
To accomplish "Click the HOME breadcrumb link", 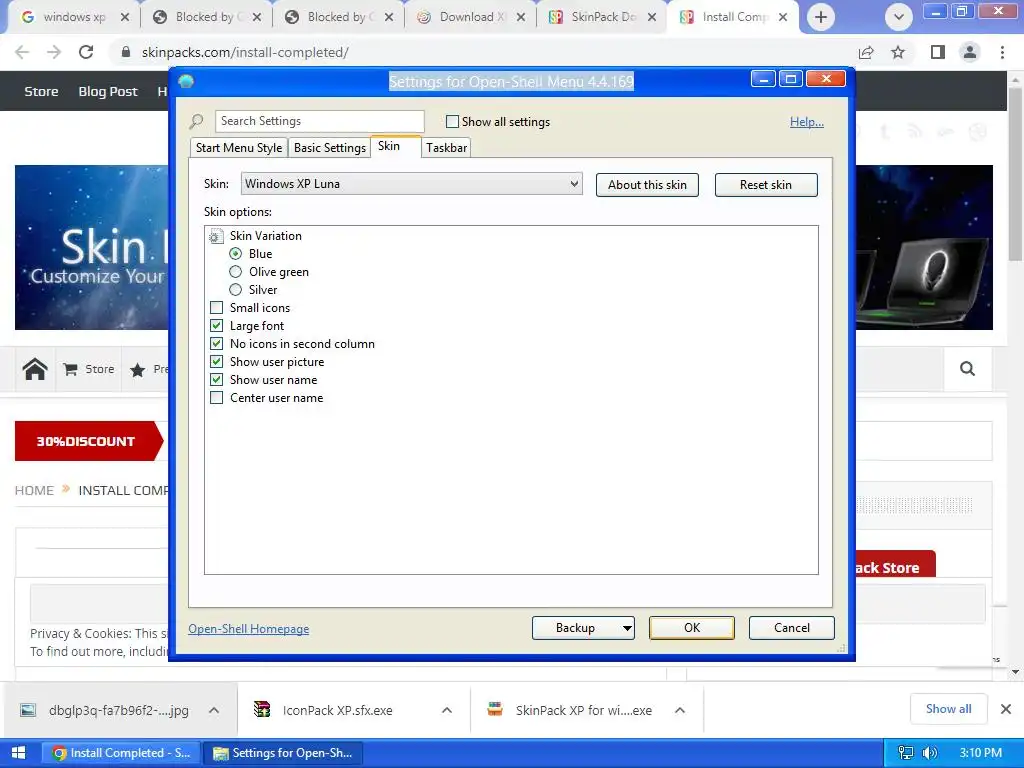I will click(34, 490).
